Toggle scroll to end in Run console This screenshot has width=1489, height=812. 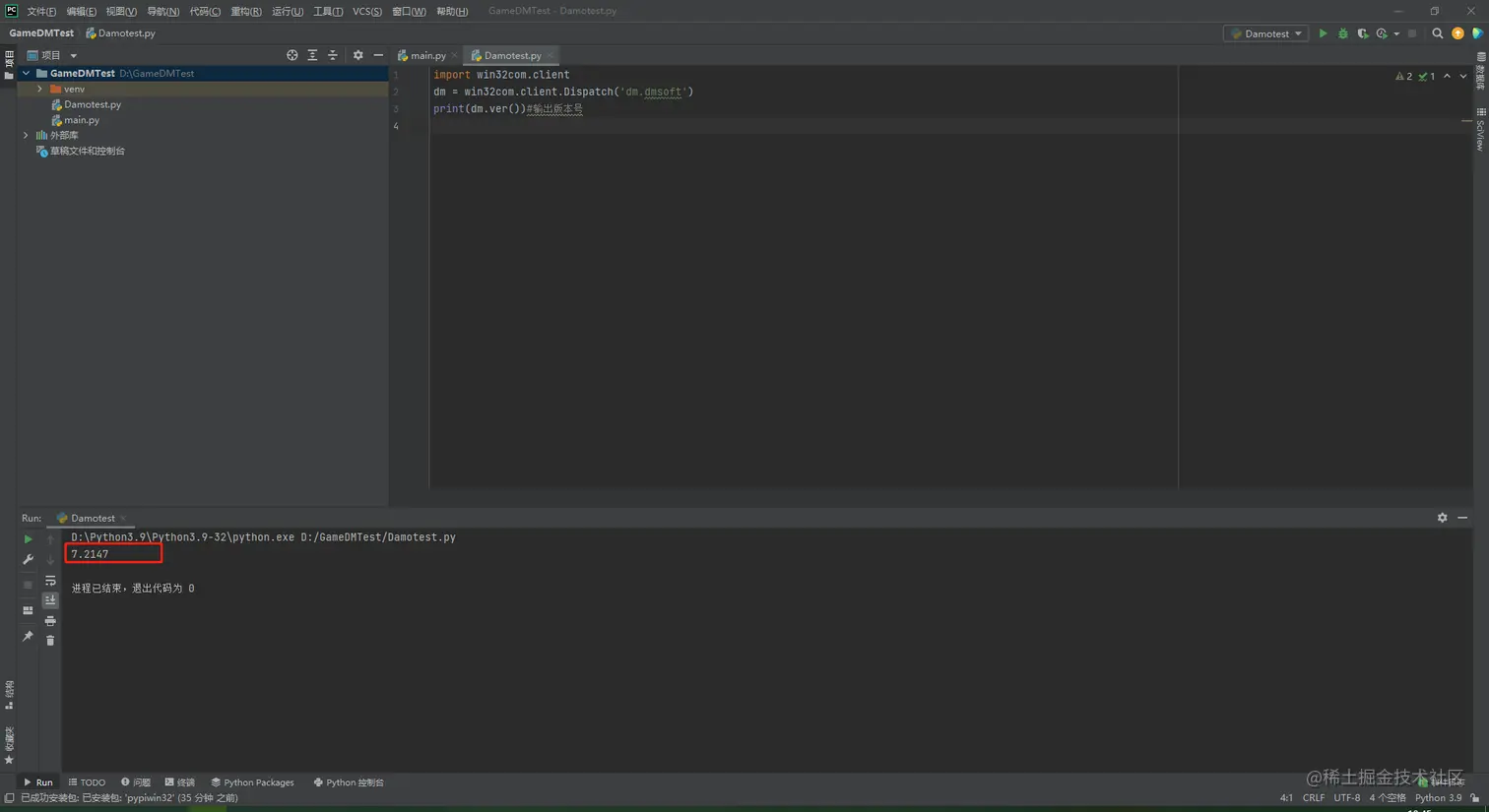click(50, 600)
